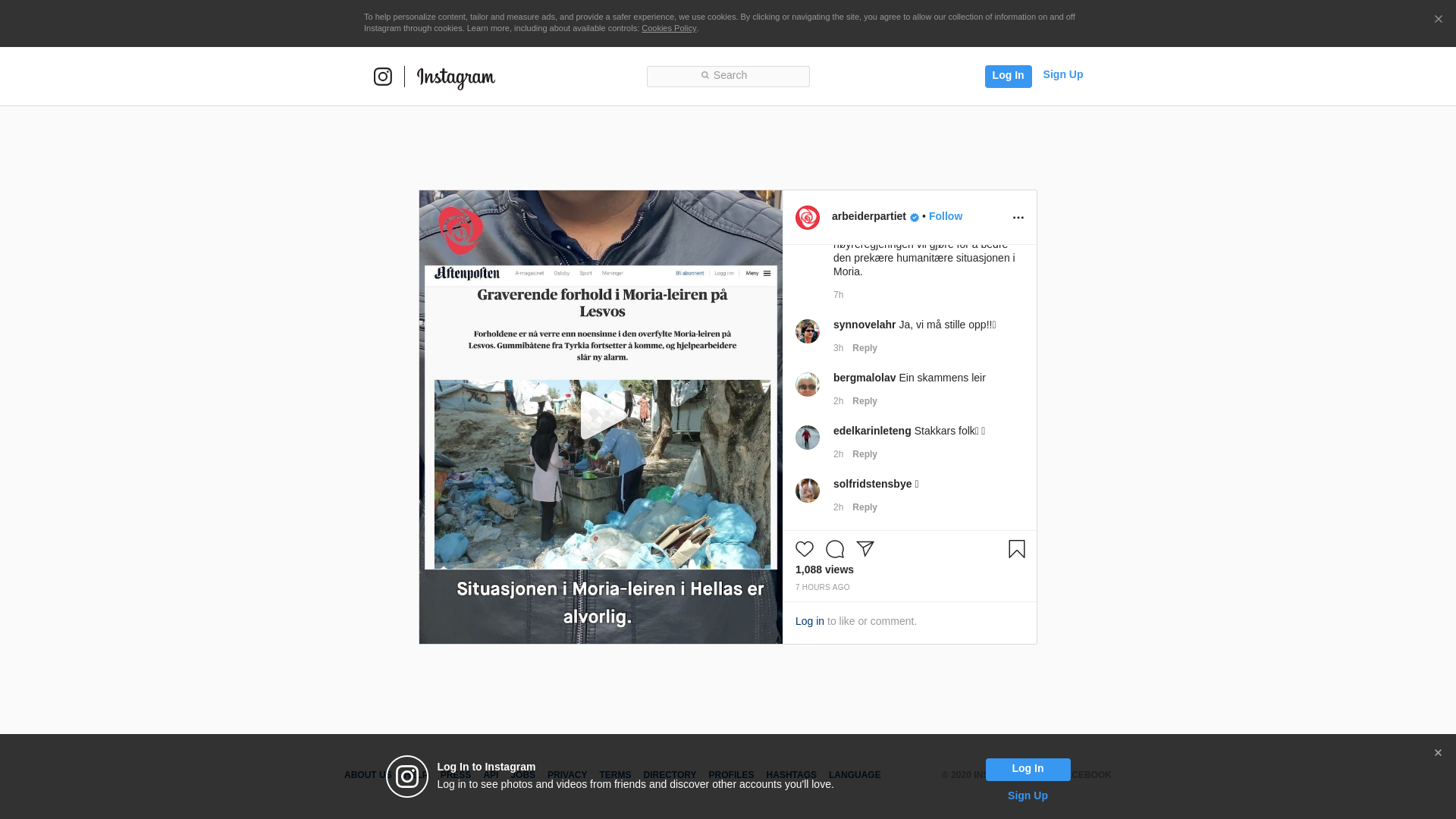Like the post with heart icon
The width and height of the screenshot is (1456, 819).
coord(805,549)
